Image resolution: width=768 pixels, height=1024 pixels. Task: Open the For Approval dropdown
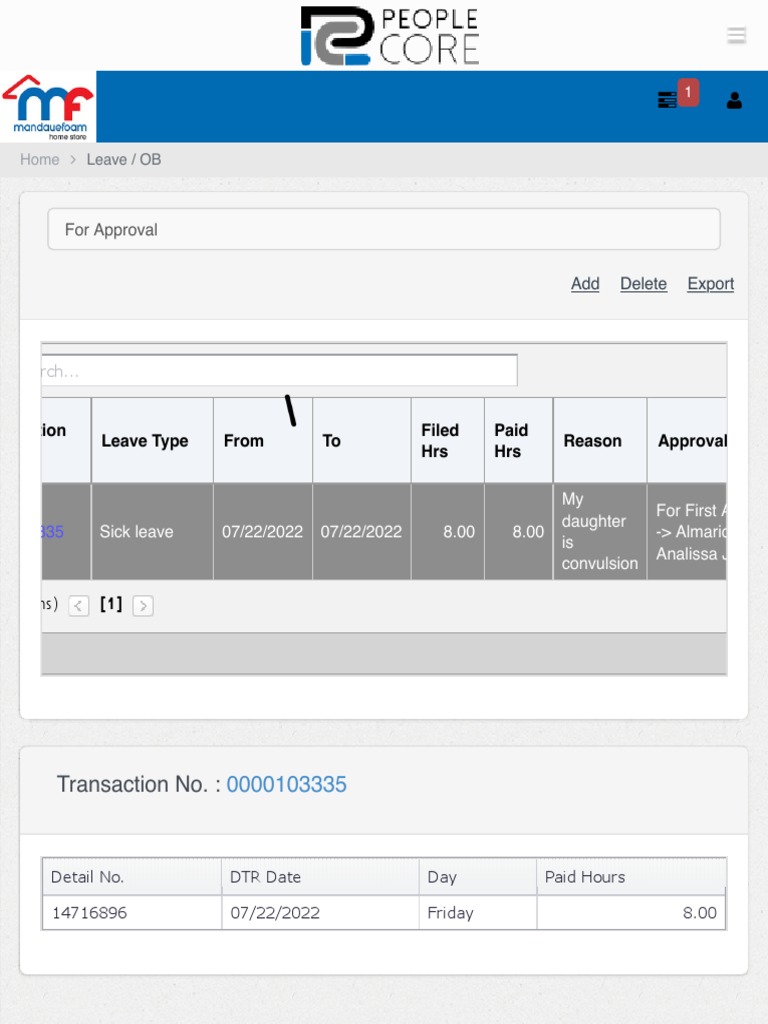point(384,229)
